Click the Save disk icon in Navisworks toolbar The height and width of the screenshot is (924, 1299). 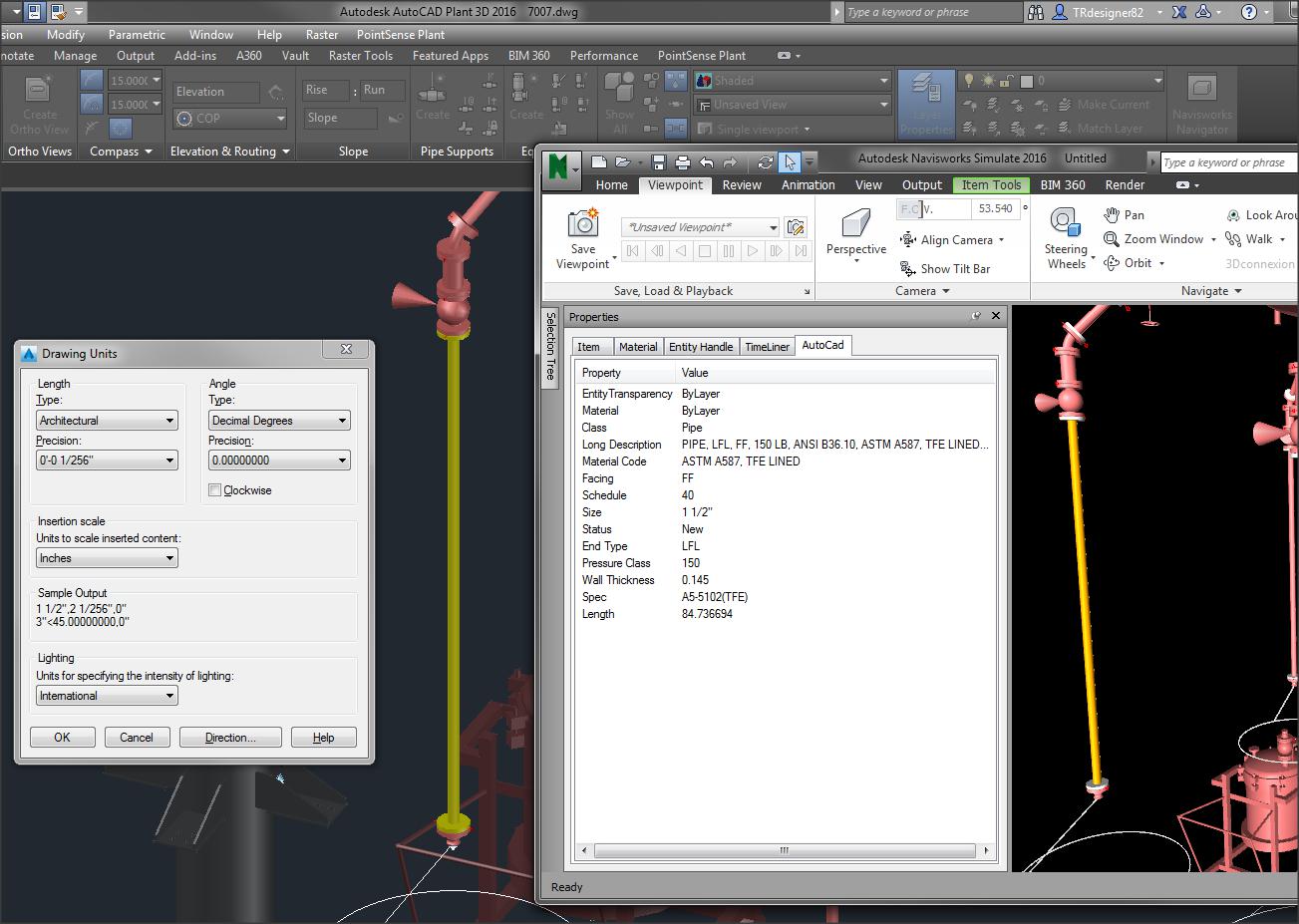659,162
